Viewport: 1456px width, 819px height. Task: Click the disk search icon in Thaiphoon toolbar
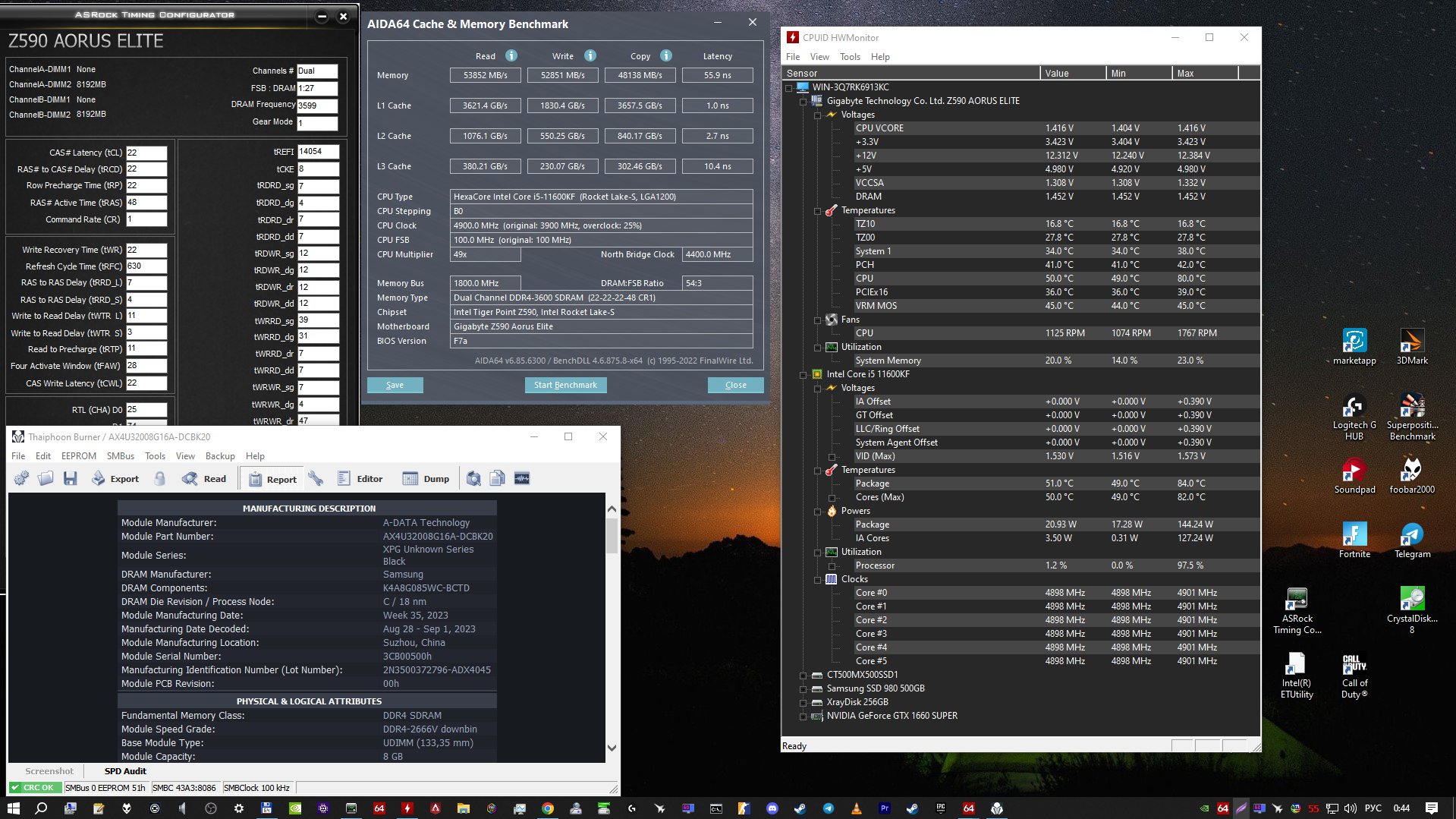(473, 478)
